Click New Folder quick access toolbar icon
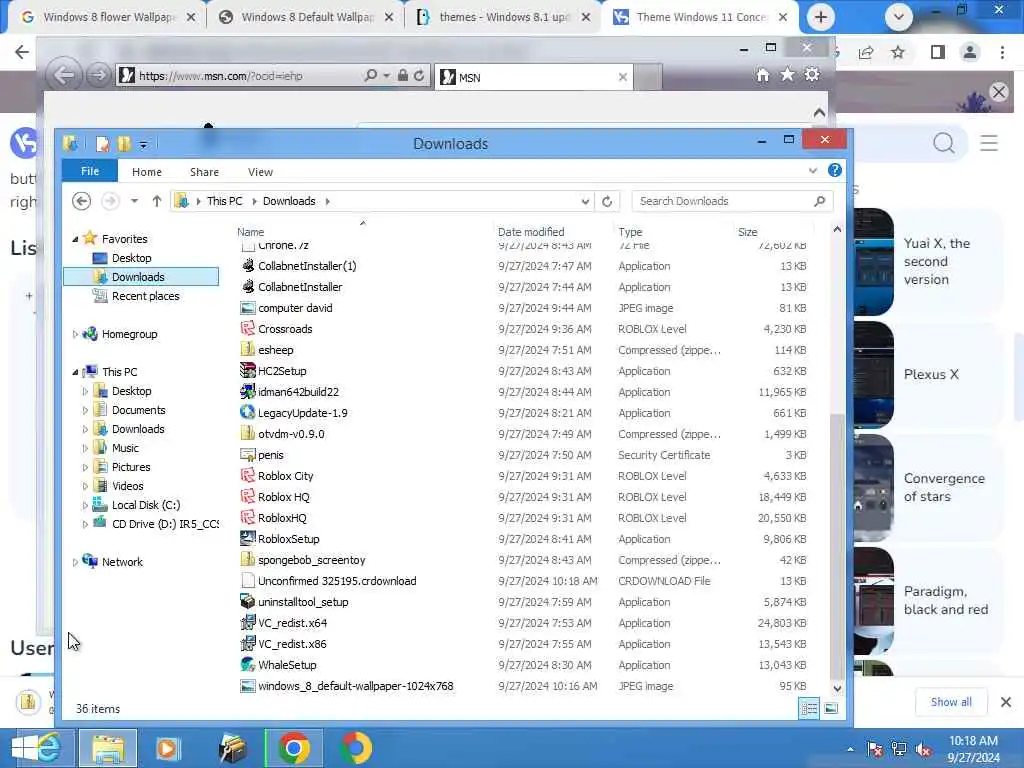The width and height of the screenshot is (1024, 768). click(123, 144)
